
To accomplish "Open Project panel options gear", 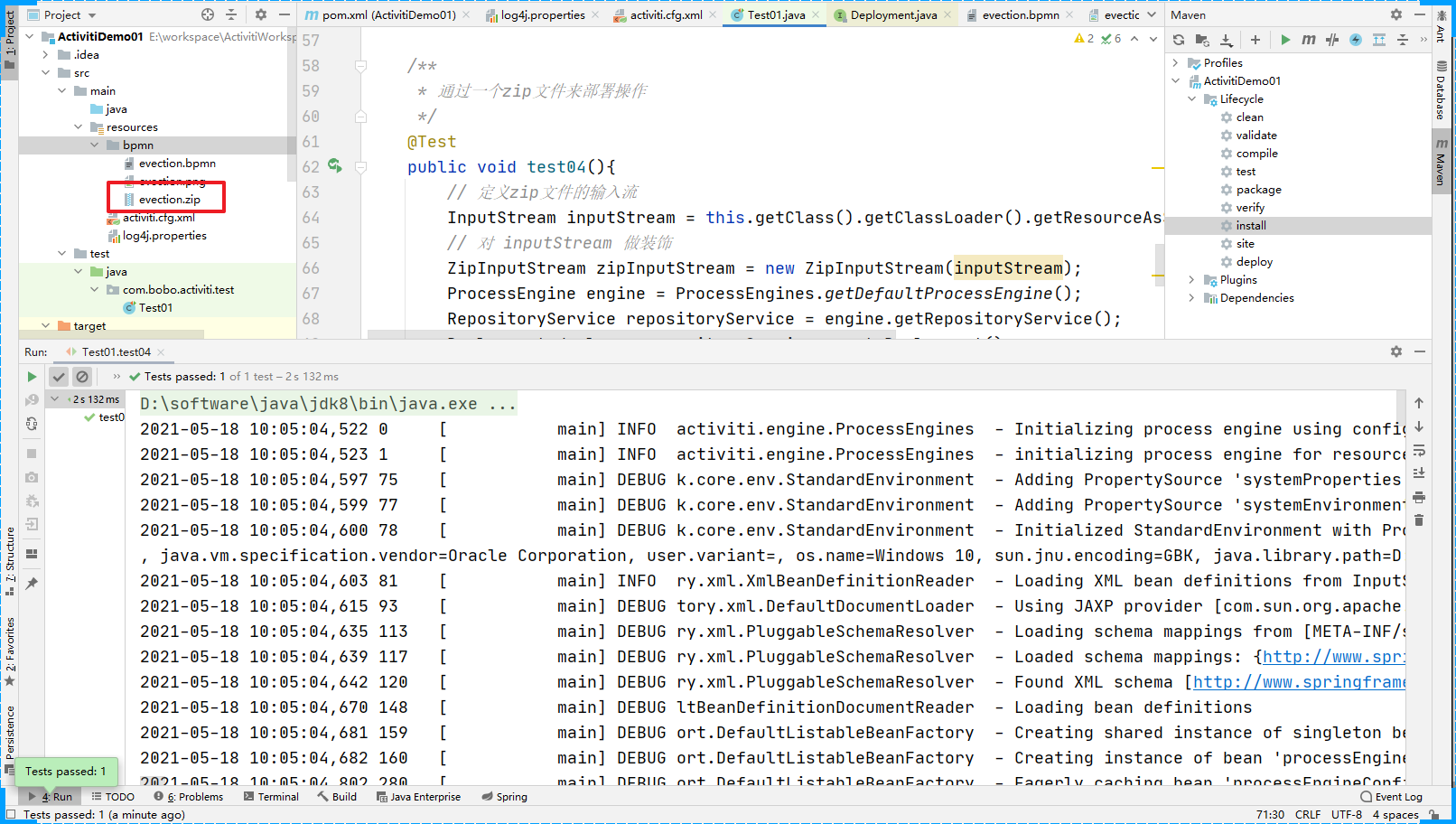I will pos(261,14).
